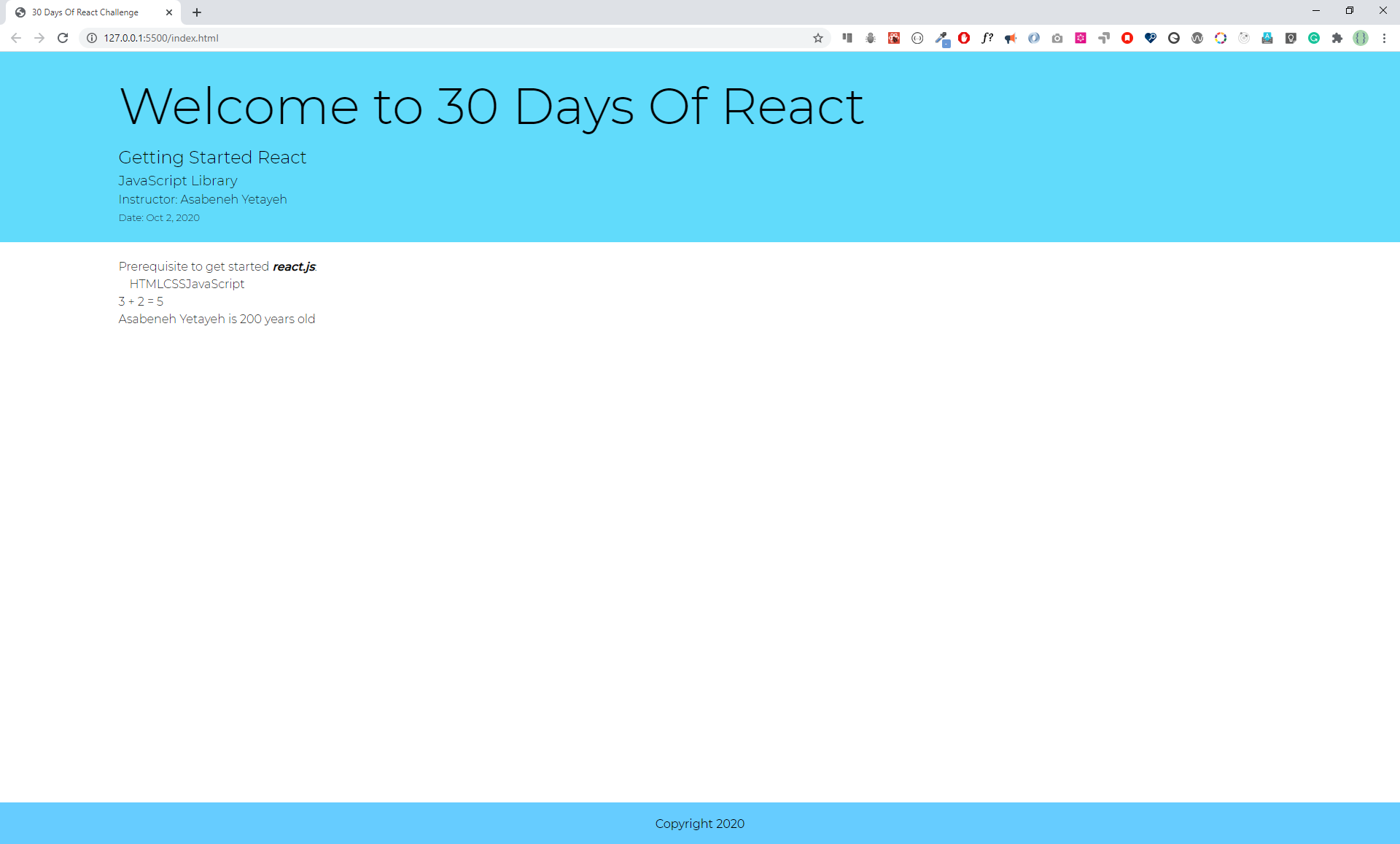Click the shield/security icon in address bar

[x=91, y=38]
